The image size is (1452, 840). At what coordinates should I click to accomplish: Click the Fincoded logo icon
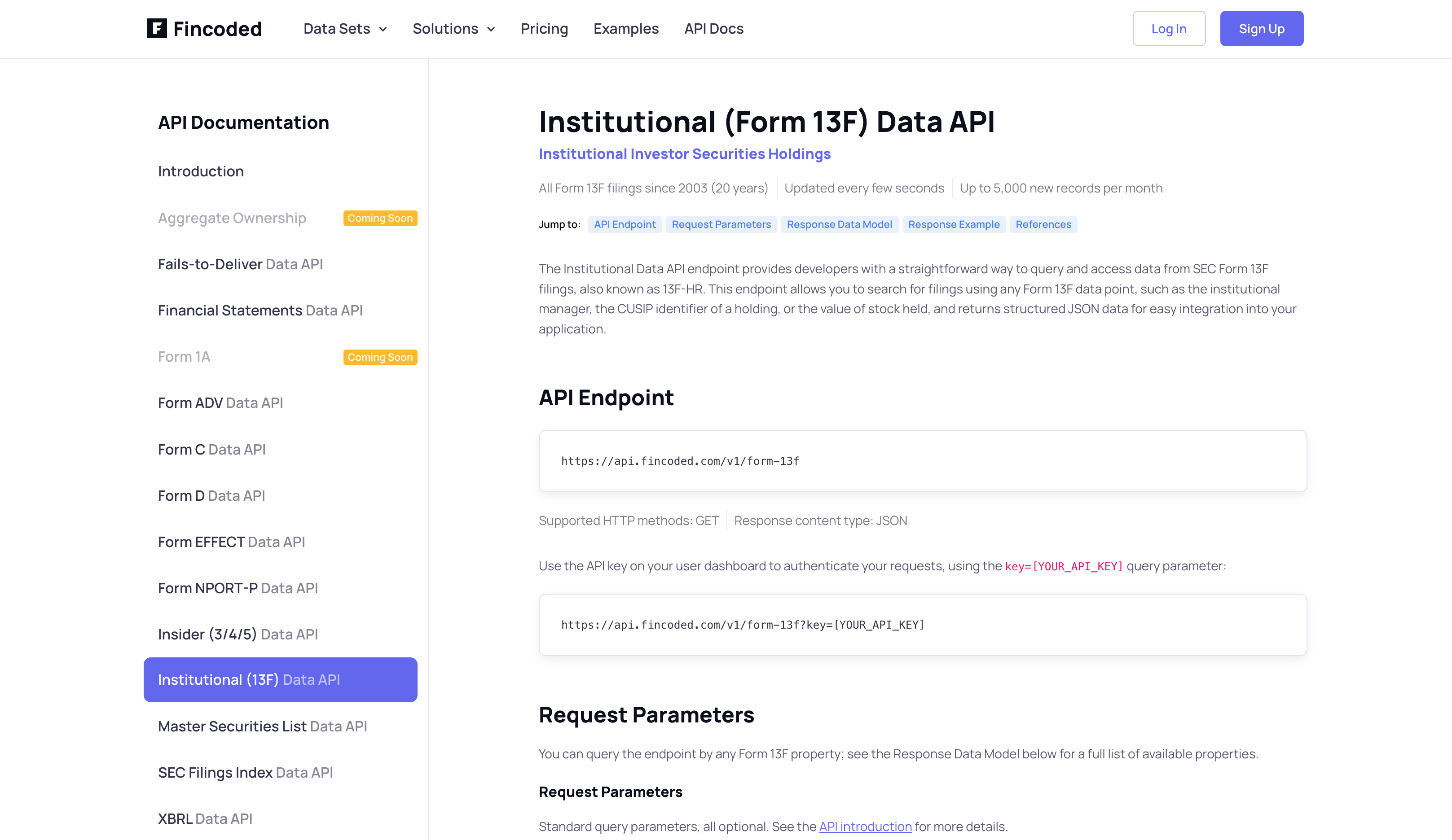click(x=157, y=28)
